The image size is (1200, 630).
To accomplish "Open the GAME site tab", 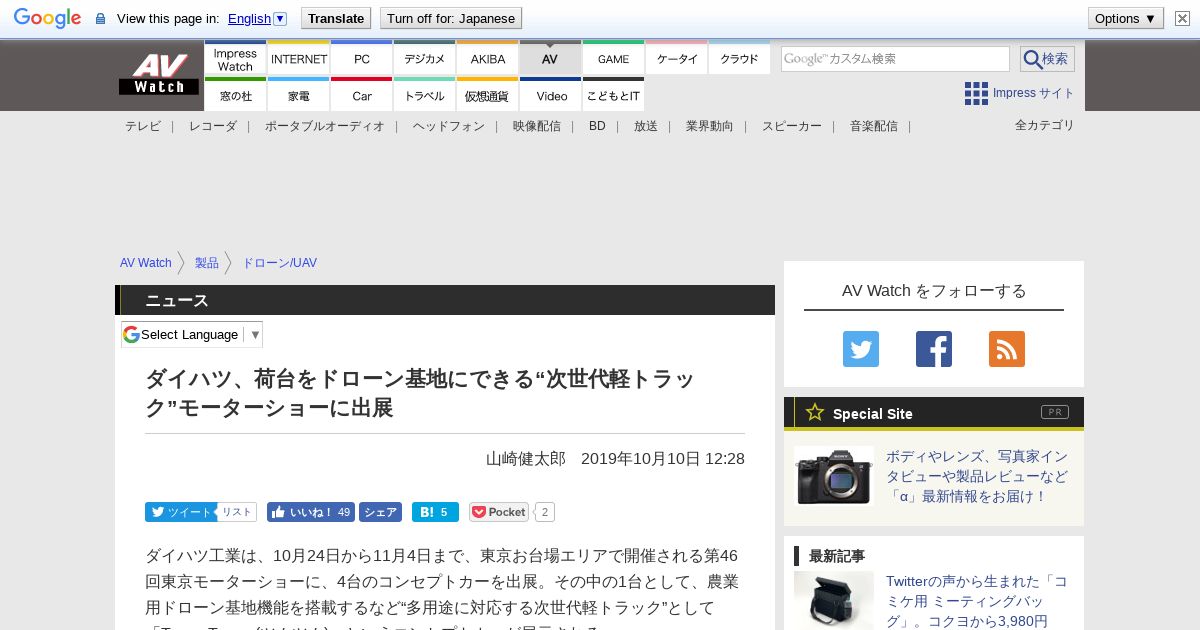I will (x=613, y=59).
